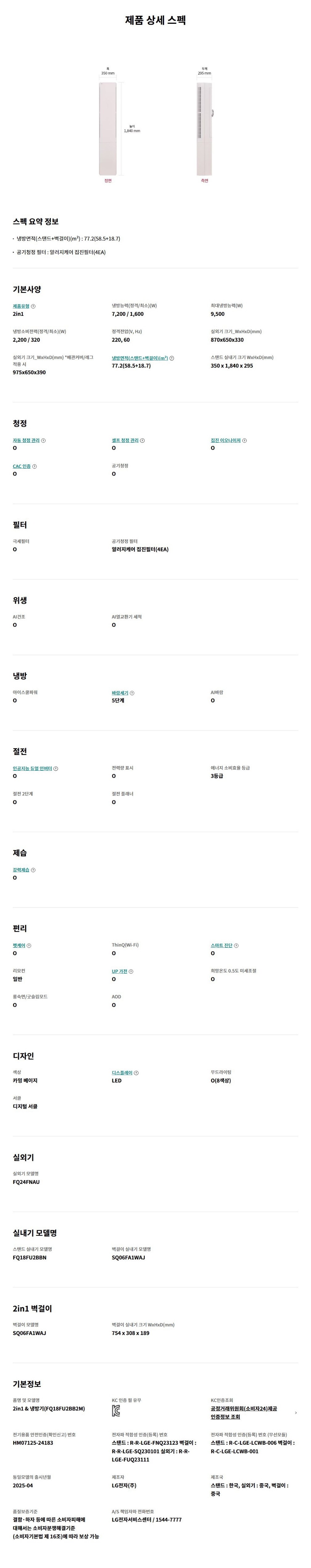Click the info icon next to 자동 청정 관리
Viewport: 311px width, 1568px height.
point(43,440)
